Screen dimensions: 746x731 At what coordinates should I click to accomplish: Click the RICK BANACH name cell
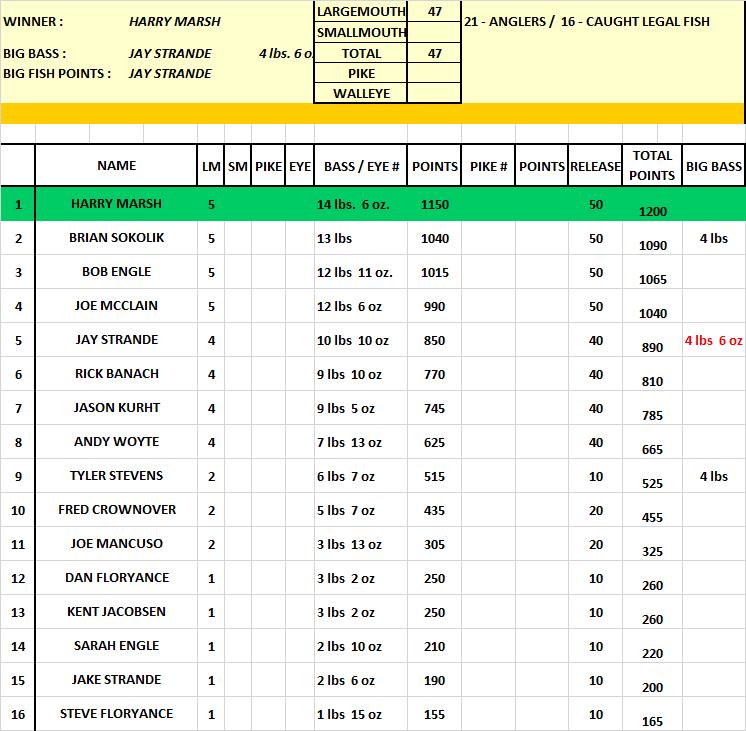tap(117, 374)
